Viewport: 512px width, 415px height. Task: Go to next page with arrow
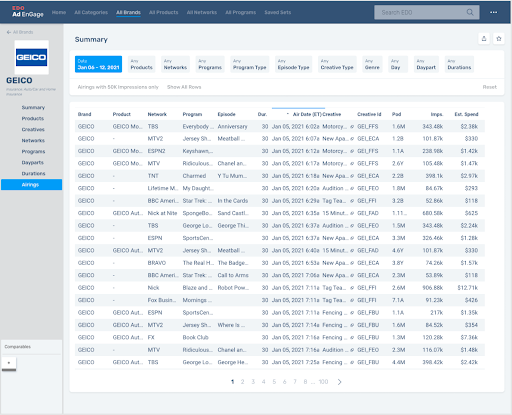339,382
